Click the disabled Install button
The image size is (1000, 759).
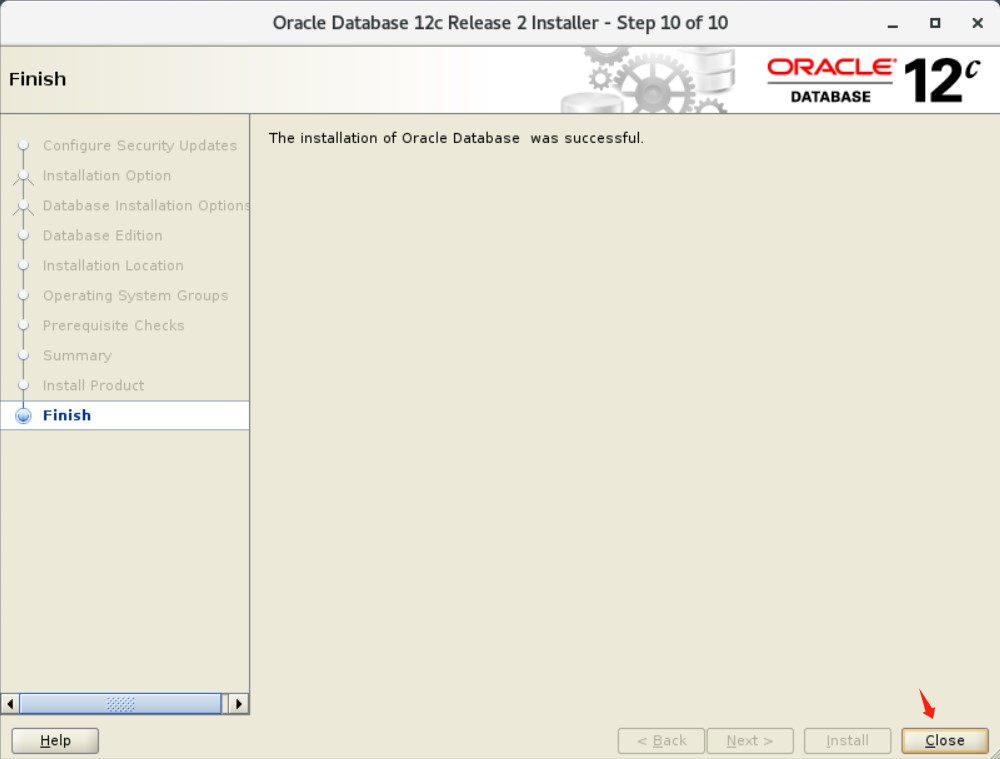tap(847, 741)
